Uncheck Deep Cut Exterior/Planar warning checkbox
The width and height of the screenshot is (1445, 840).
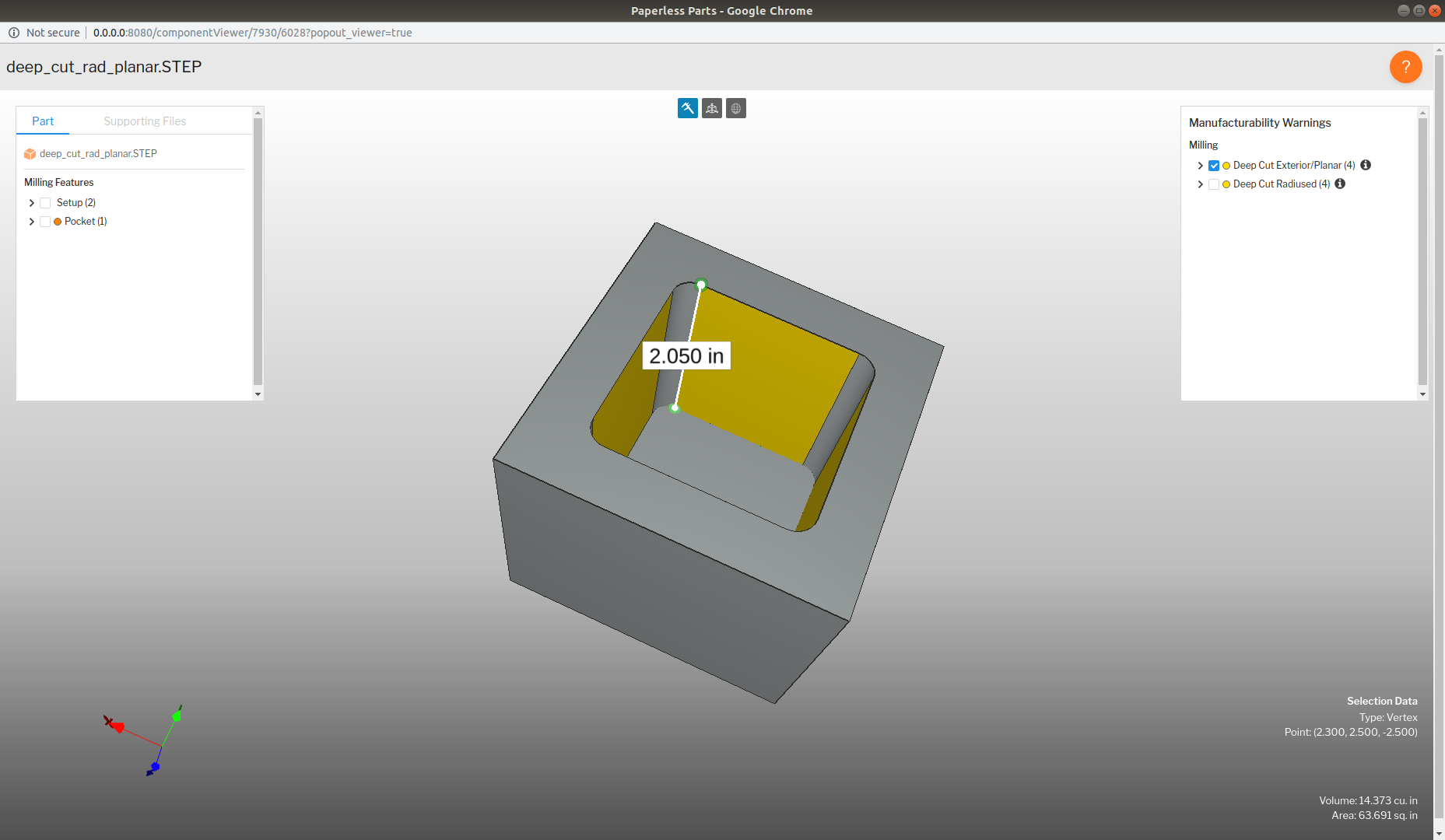click(1214, 166)
